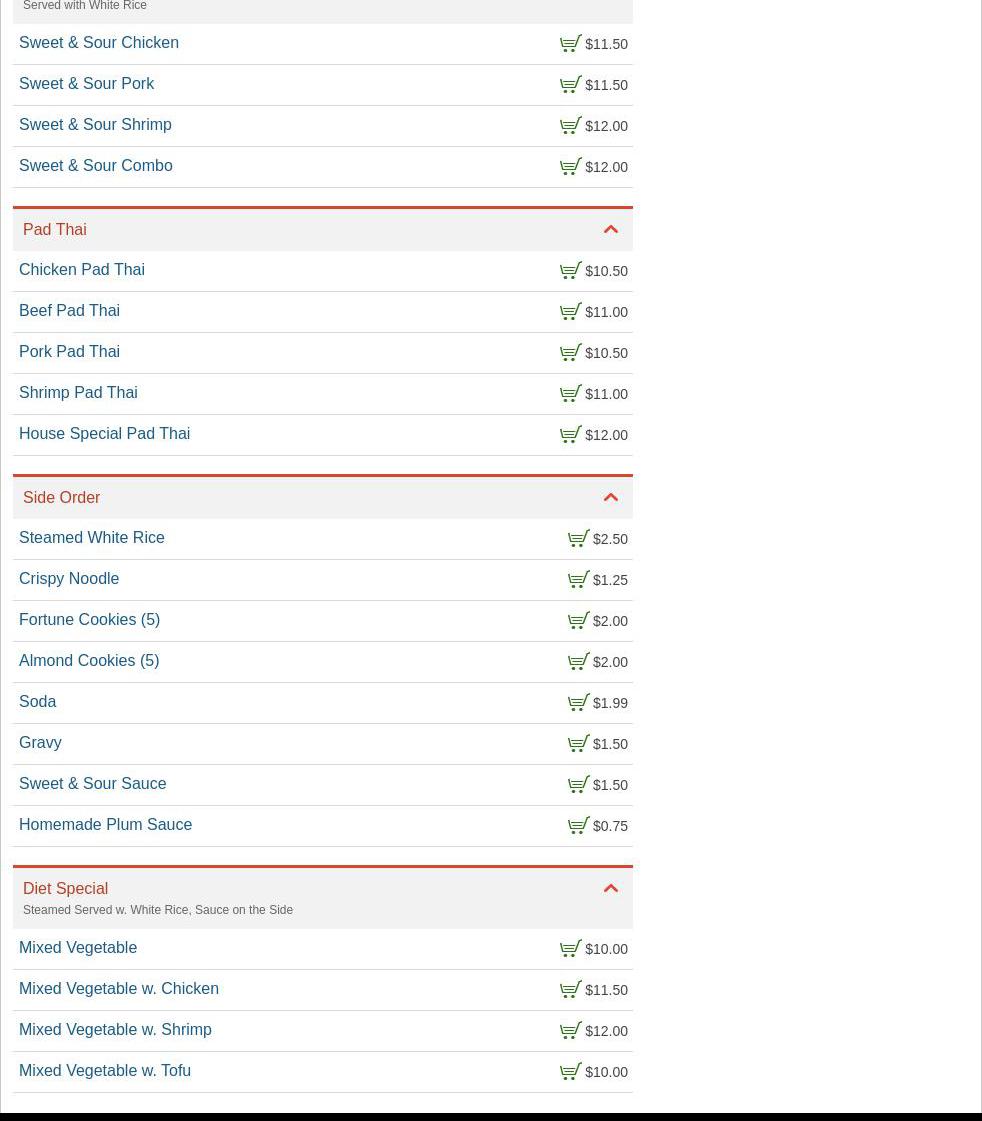Collapse the Side Order section chevron
Image resolution: width=982 pixels, height=1121 pixels.
tap(610, 498)
